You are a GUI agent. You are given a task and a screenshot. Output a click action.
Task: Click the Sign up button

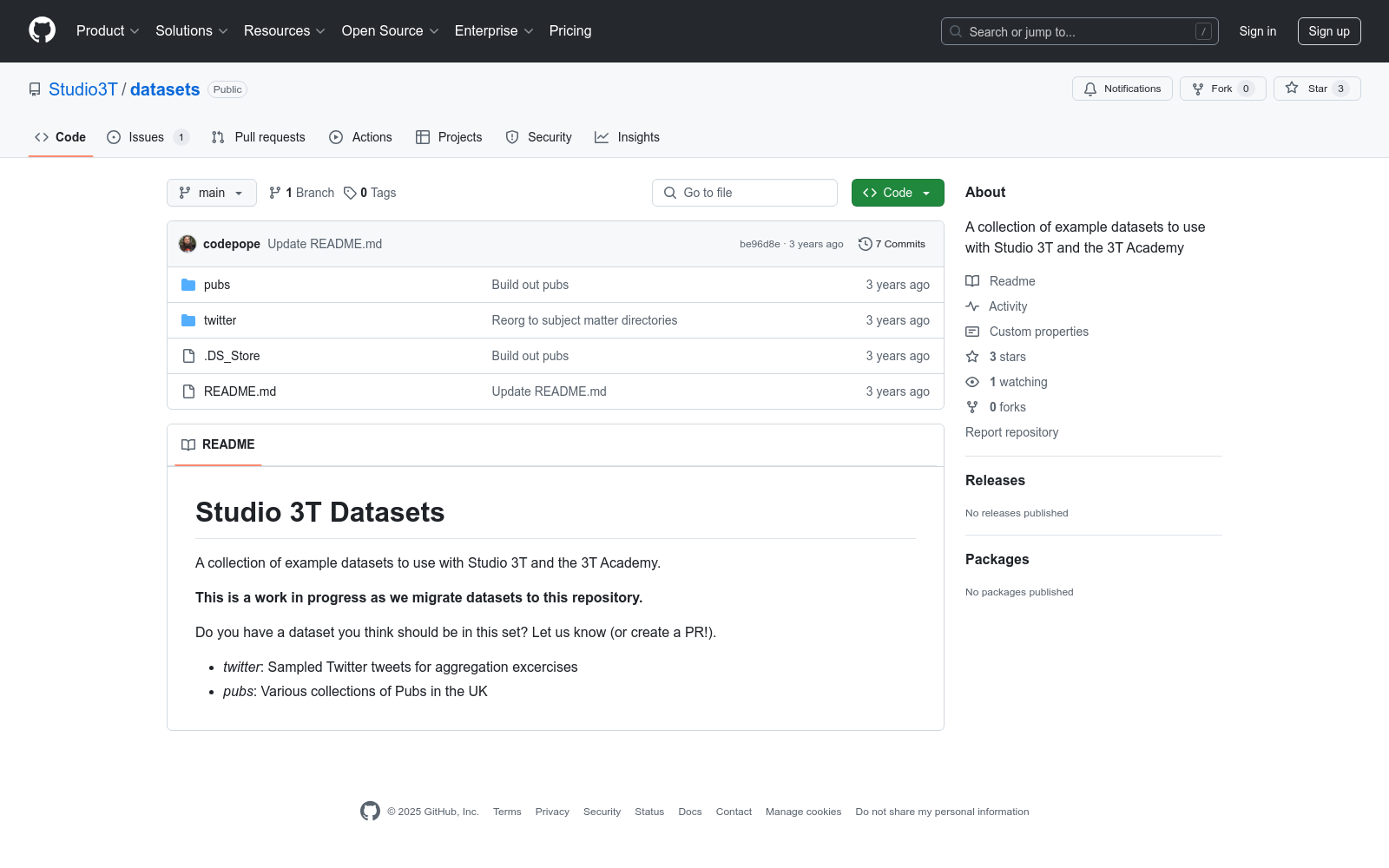(x=1329, y=31)
